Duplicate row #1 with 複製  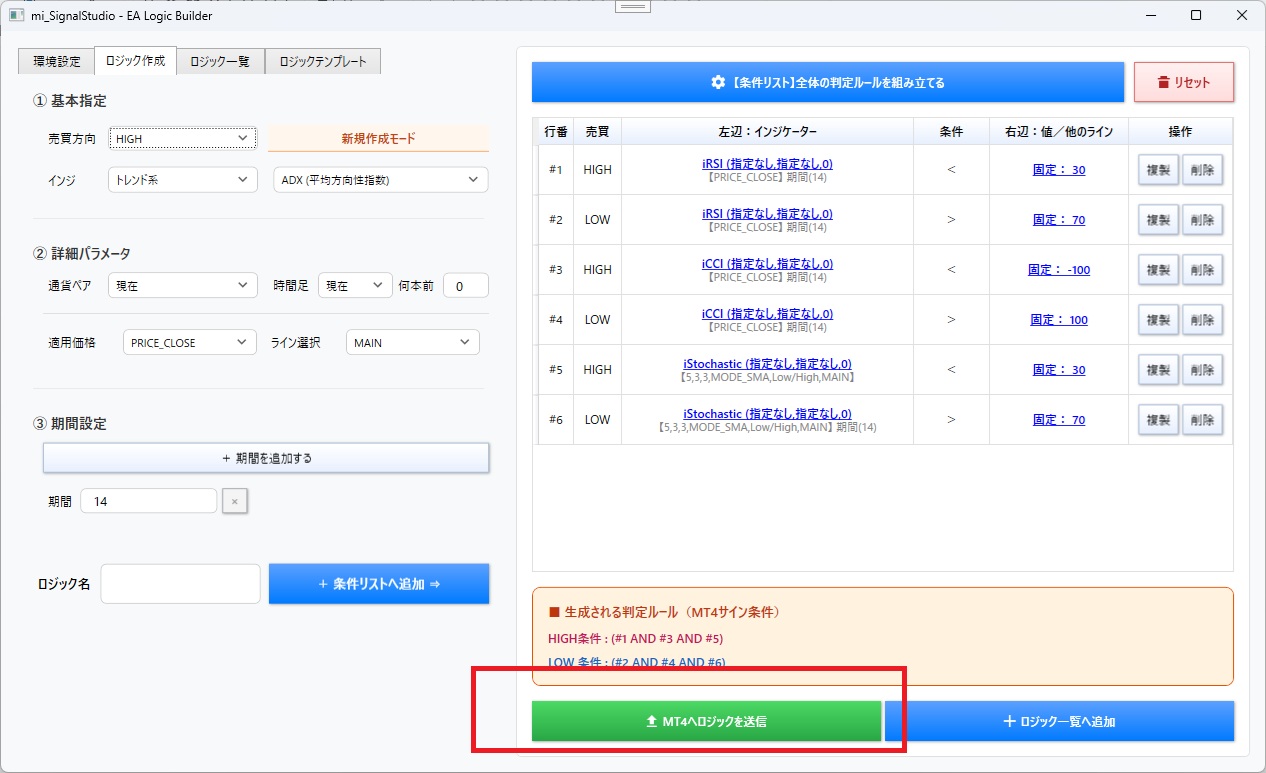tap(1158, 170)
